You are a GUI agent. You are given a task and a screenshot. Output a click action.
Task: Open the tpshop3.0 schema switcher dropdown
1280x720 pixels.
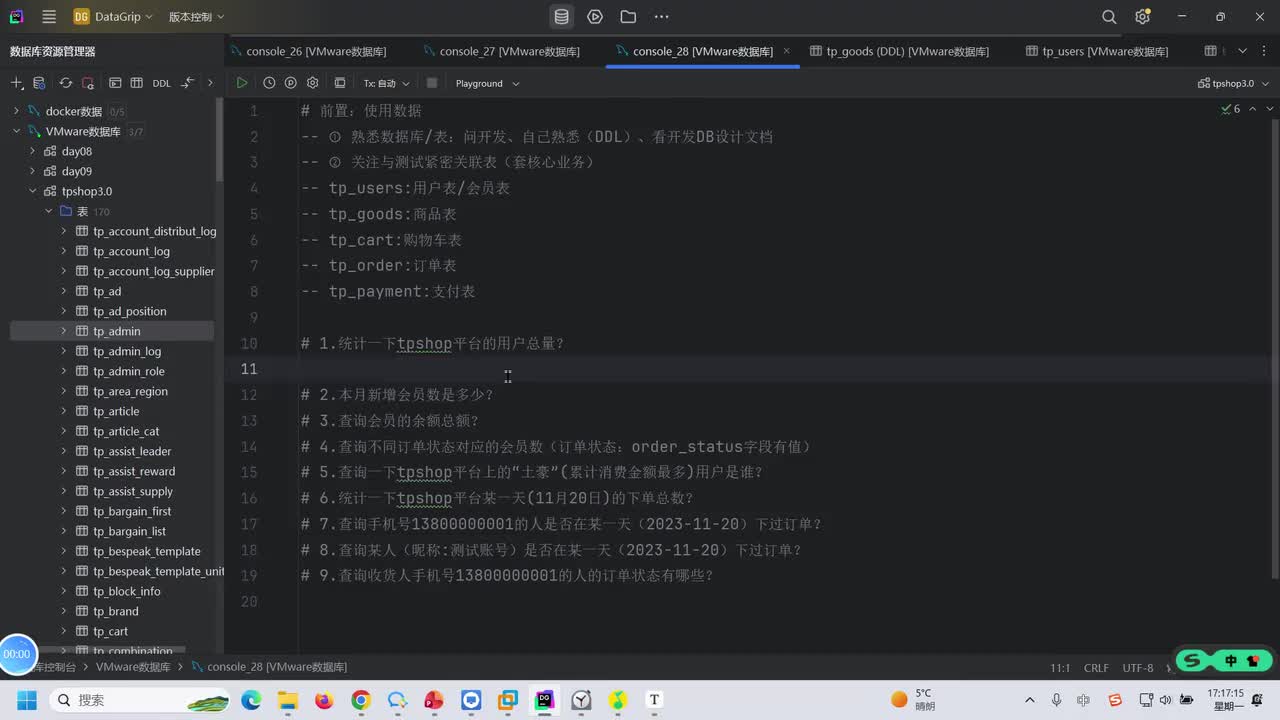point(1233,83)
